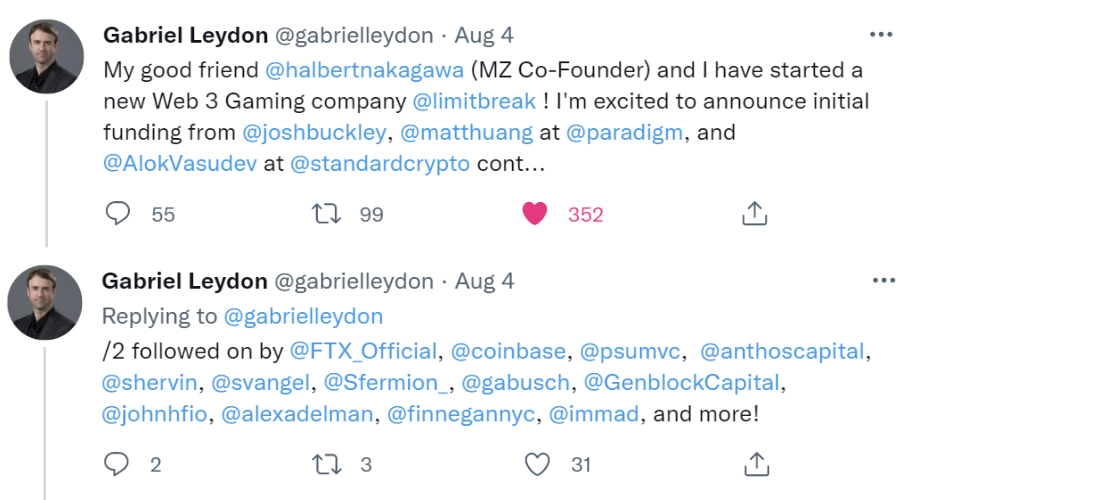This screenshot has width=1100, height=500.
Task: Open more options on first tweet
Action: (881, 35)
